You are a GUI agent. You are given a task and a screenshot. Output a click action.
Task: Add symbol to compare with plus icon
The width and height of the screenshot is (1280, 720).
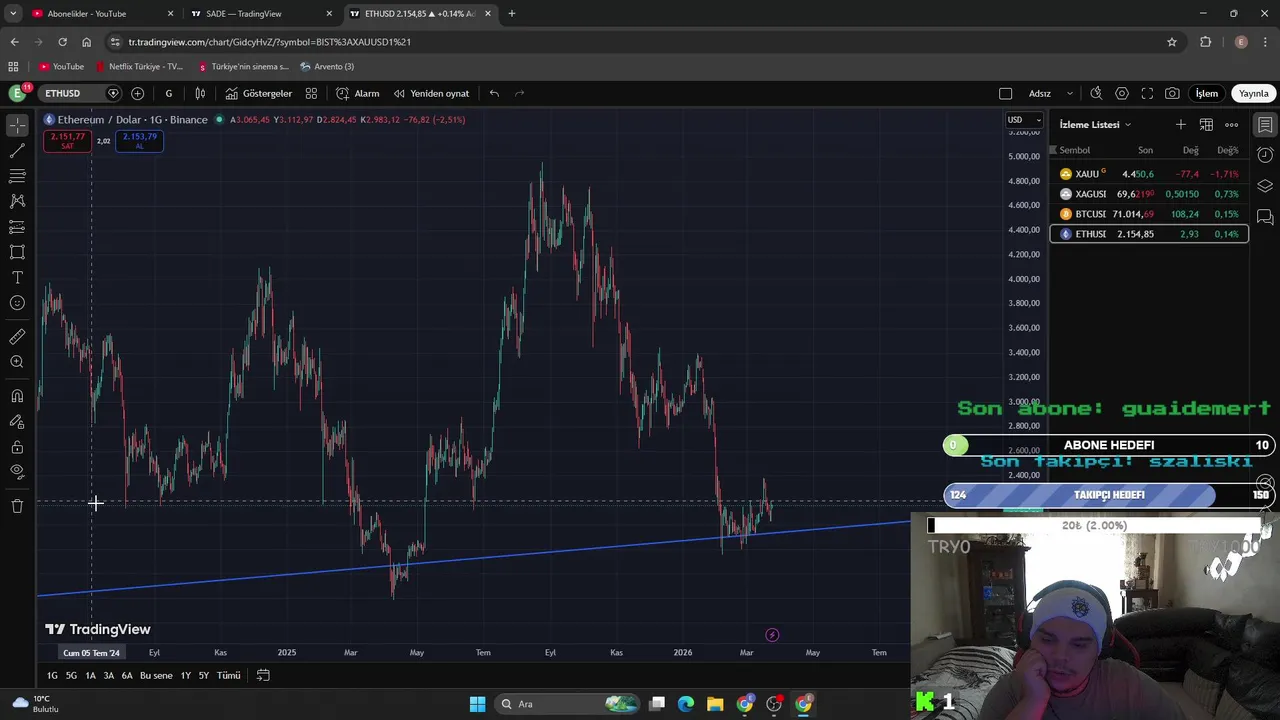point(137,93)
